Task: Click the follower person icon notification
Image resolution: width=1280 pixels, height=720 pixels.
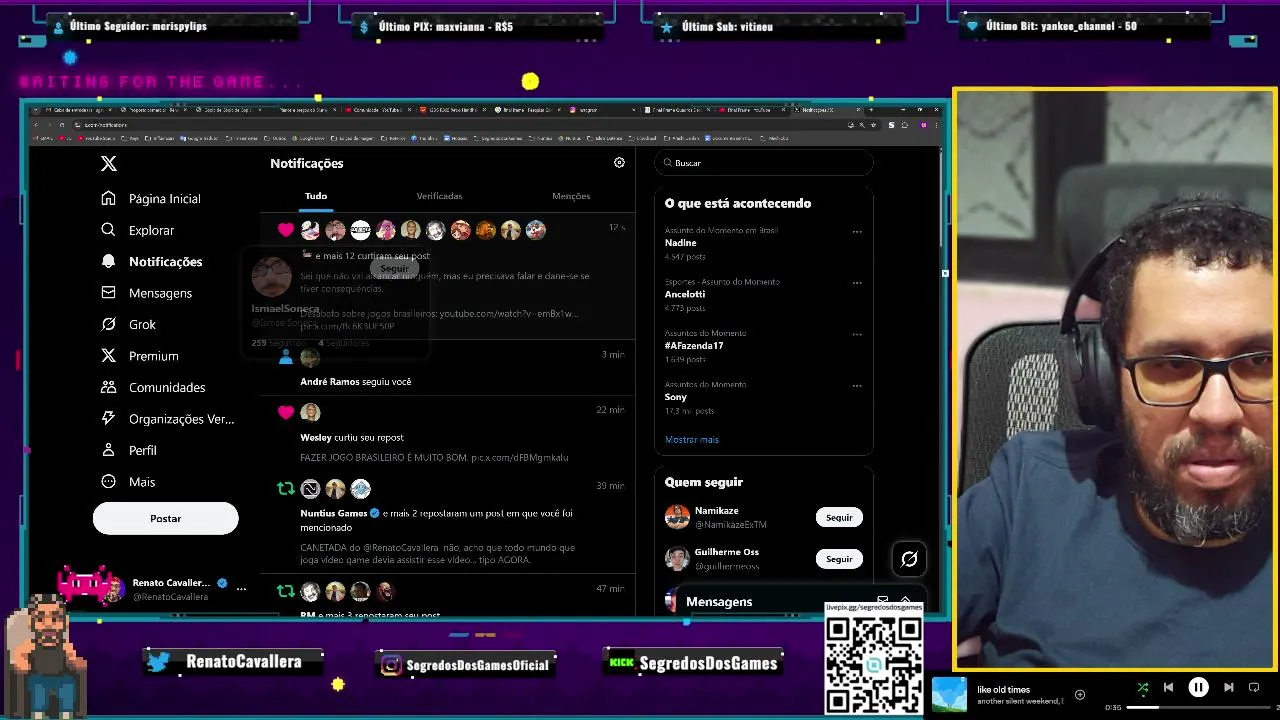Action: pyautogui.click(x=286, y=358)
